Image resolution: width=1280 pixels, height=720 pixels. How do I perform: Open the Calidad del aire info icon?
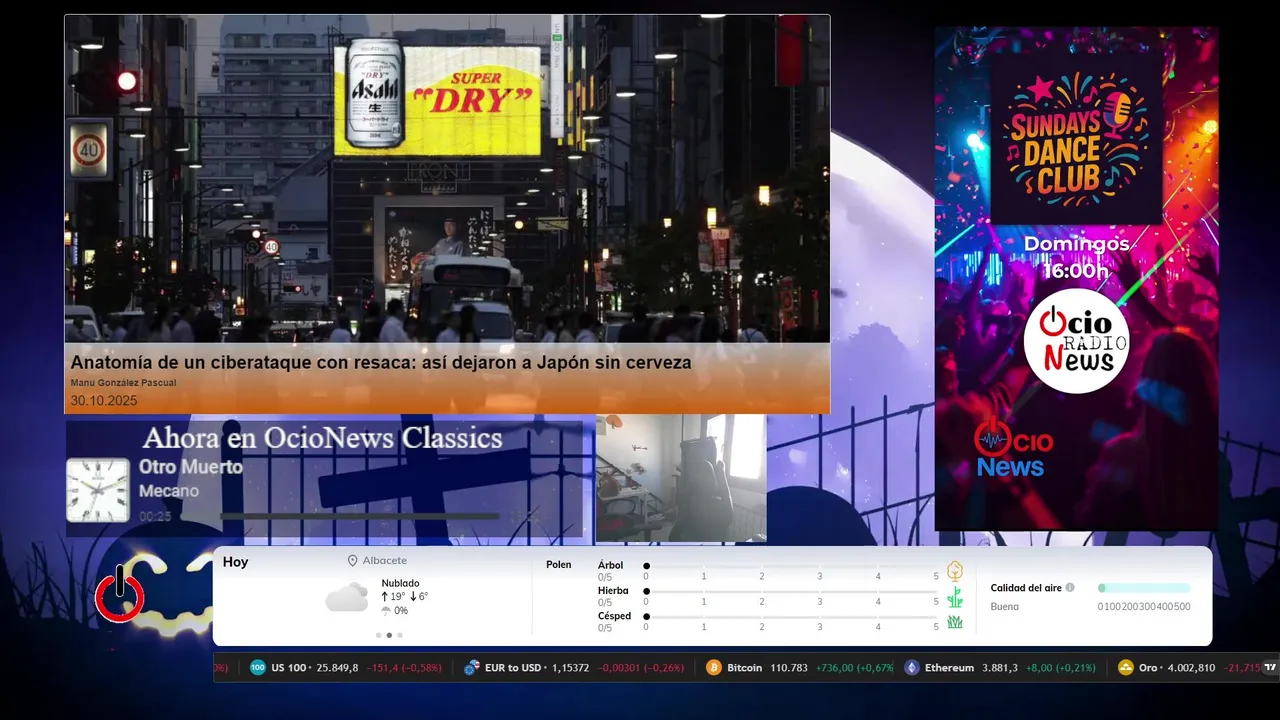coord(1070,588)
